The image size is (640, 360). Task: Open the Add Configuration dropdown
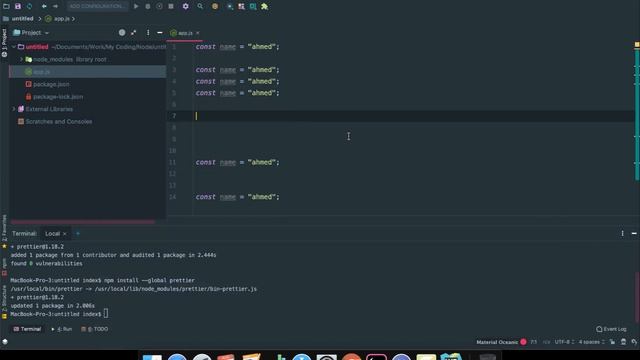click(x=97, y=6)
